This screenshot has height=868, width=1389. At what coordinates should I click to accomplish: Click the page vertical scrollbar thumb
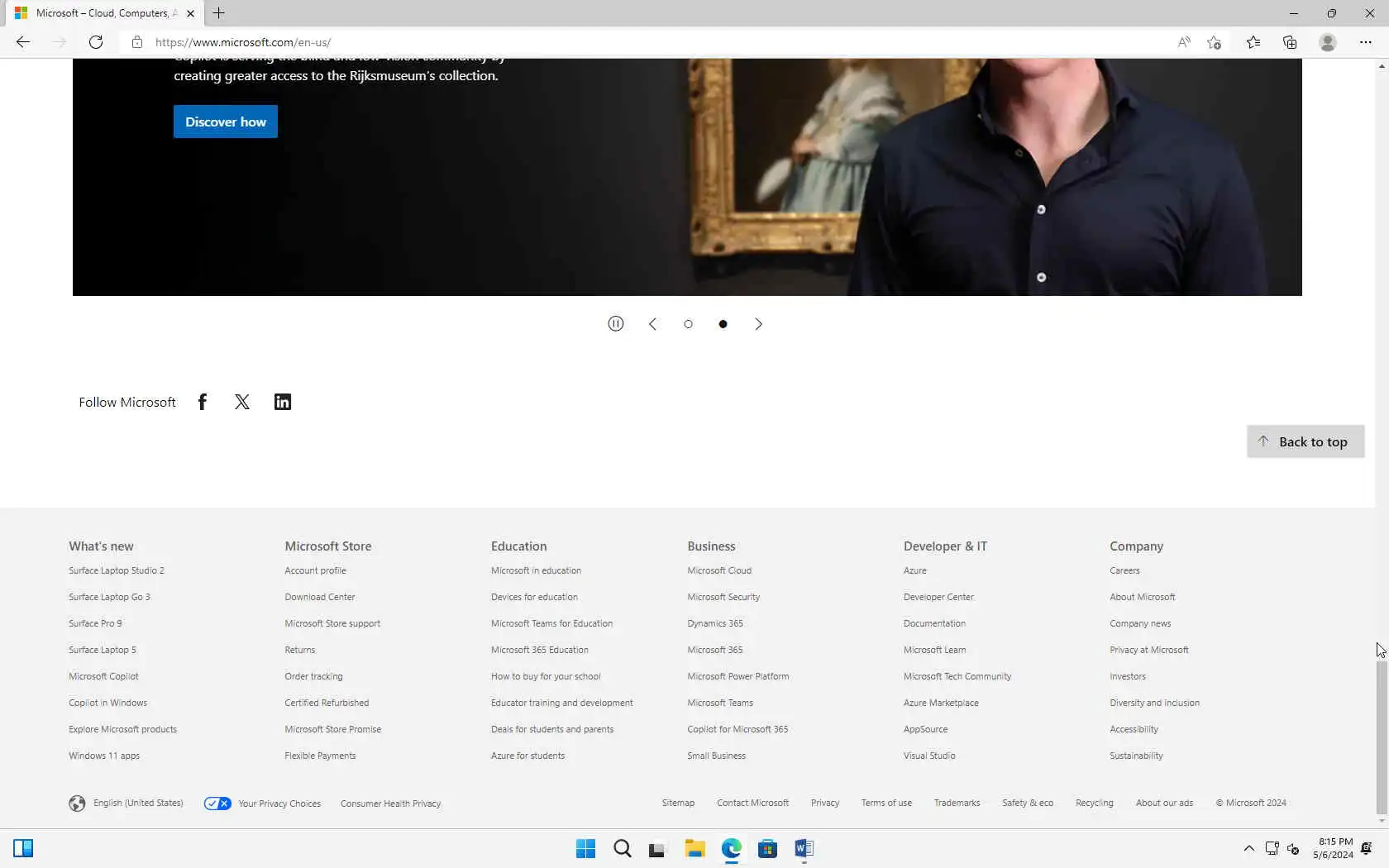pos(1382,736)
